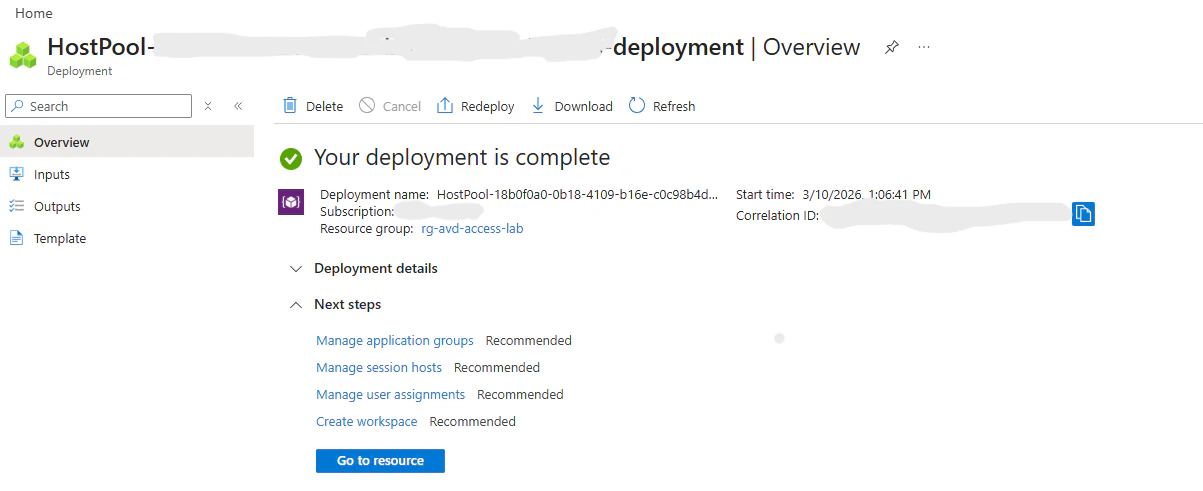The height and width of the screenshot is (491, 1203).
Task: Click the Outputs list icon
Action: tap(16, 206)
